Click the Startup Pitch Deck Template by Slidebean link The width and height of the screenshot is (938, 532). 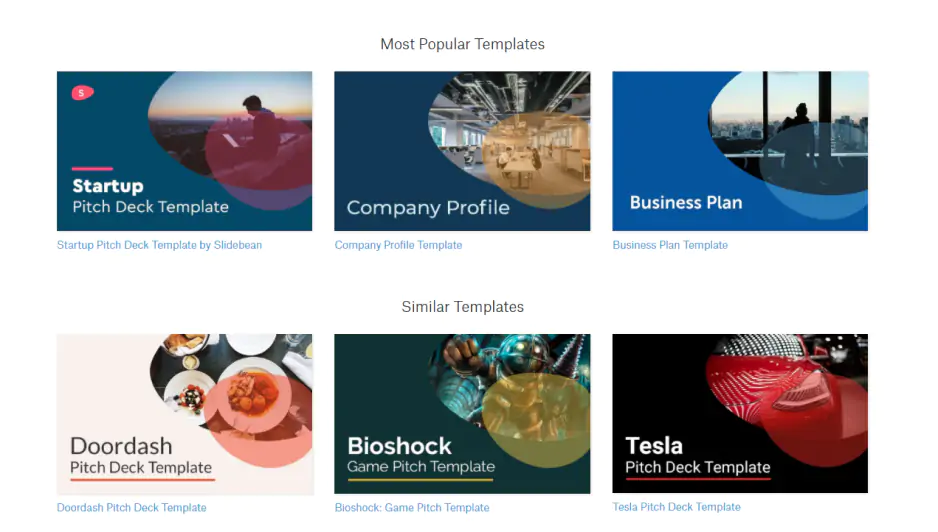159,245
